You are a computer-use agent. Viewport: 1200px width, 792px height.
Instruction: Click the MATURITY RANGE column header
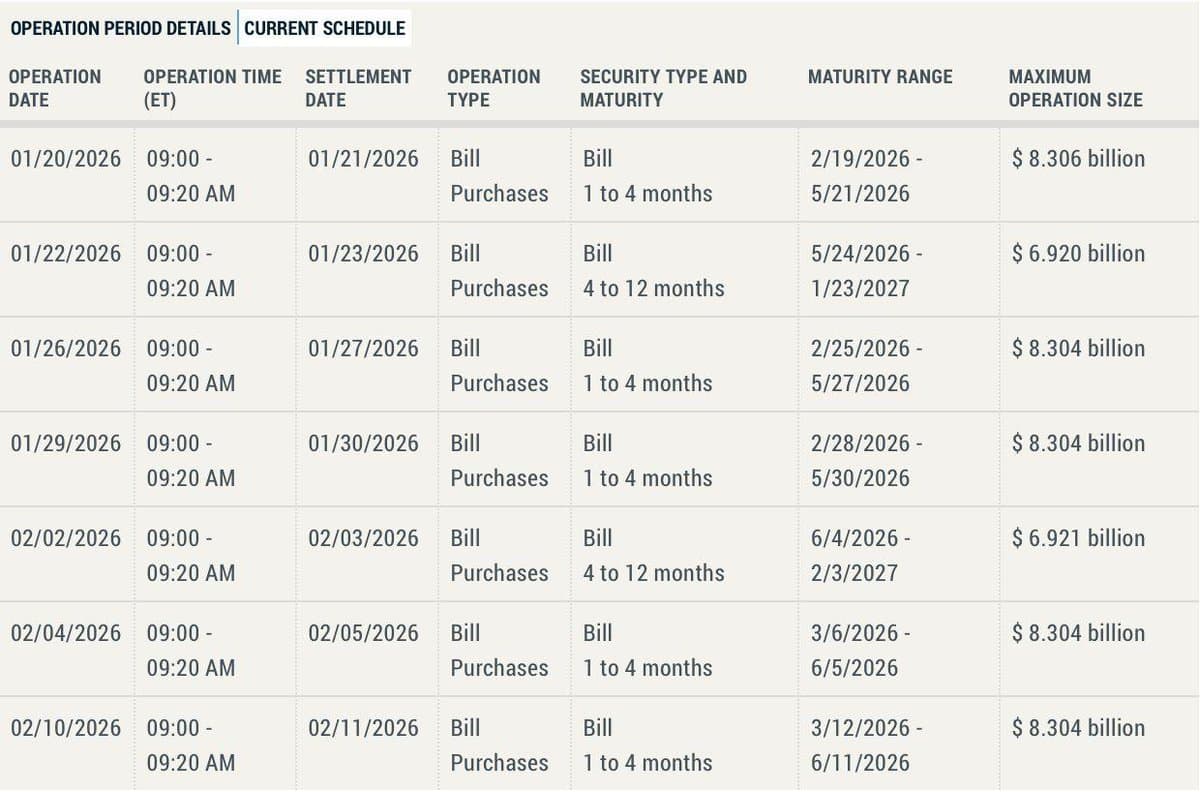coord(880,76)
